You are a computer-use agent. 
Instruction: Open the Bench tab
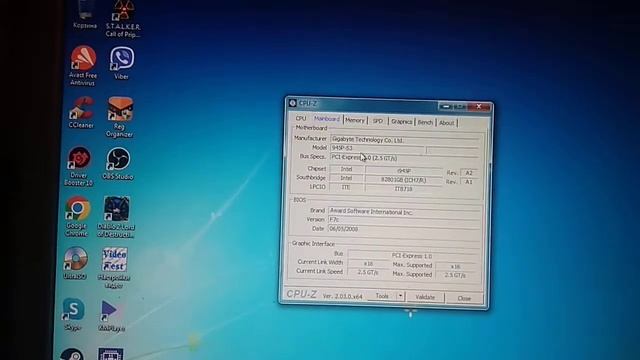click(425, 122)
